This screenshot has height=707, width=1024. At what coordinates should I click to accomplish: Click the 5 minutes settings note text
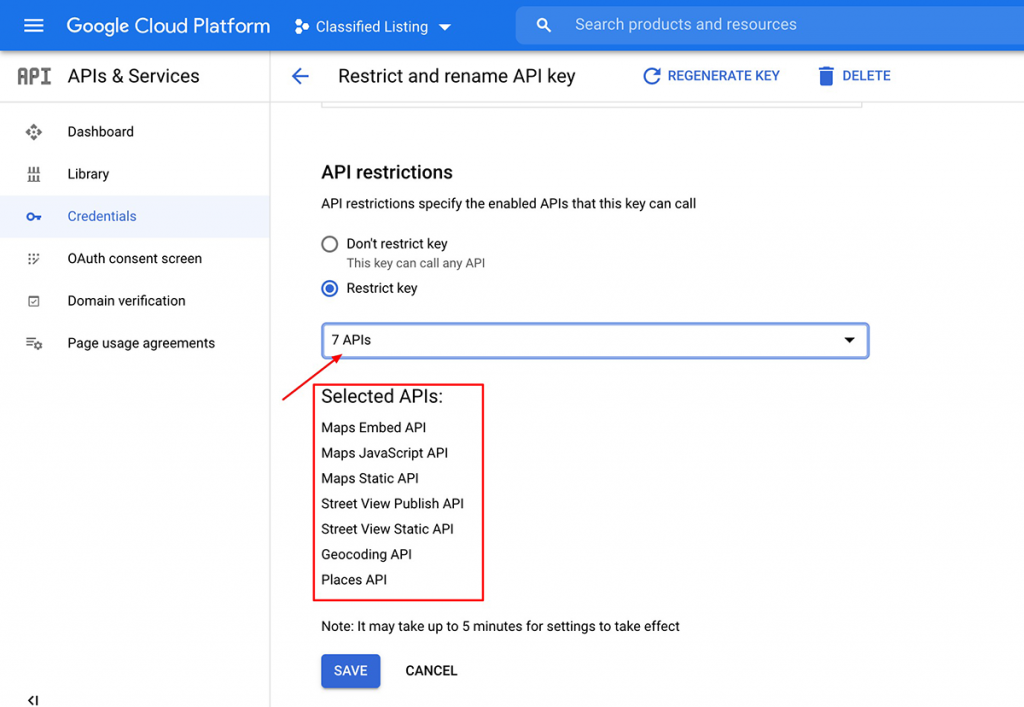pyautogui.click(x=500, y=627)
